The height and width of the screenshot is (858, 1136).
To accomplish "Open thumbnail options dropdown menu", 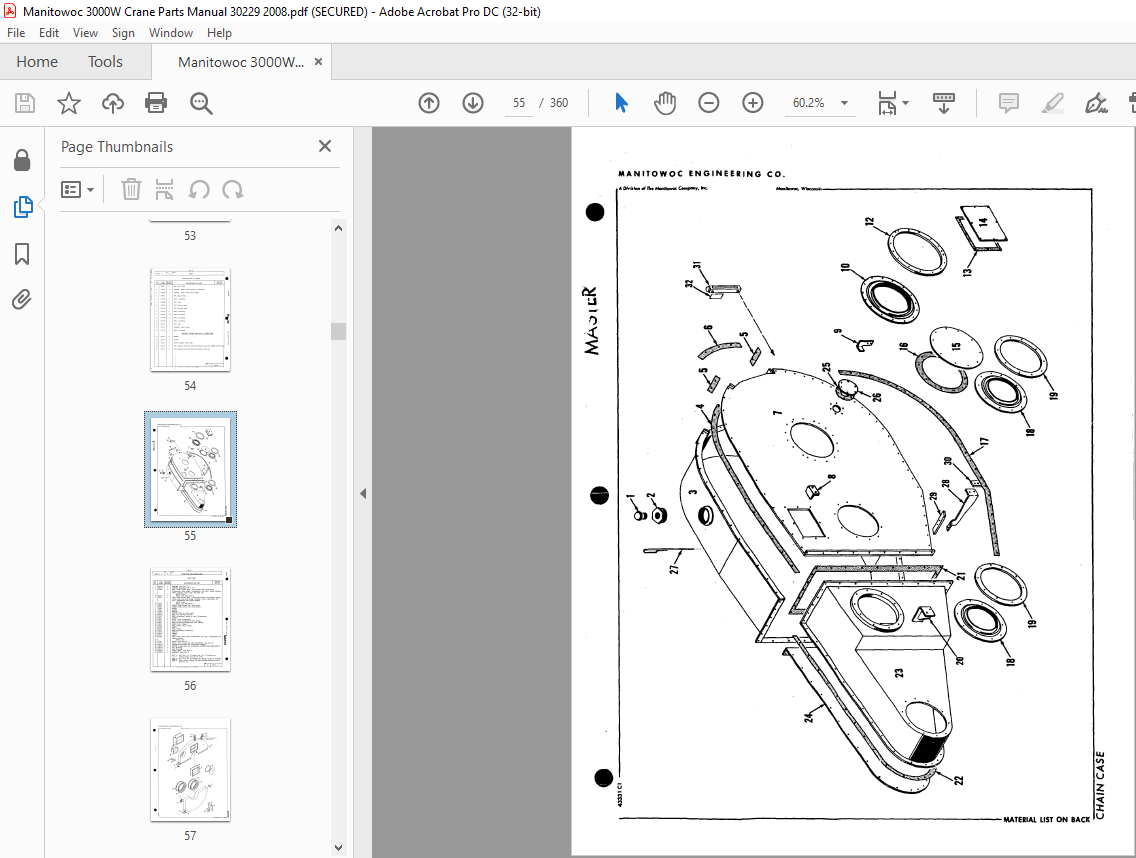I will (78, 190).
